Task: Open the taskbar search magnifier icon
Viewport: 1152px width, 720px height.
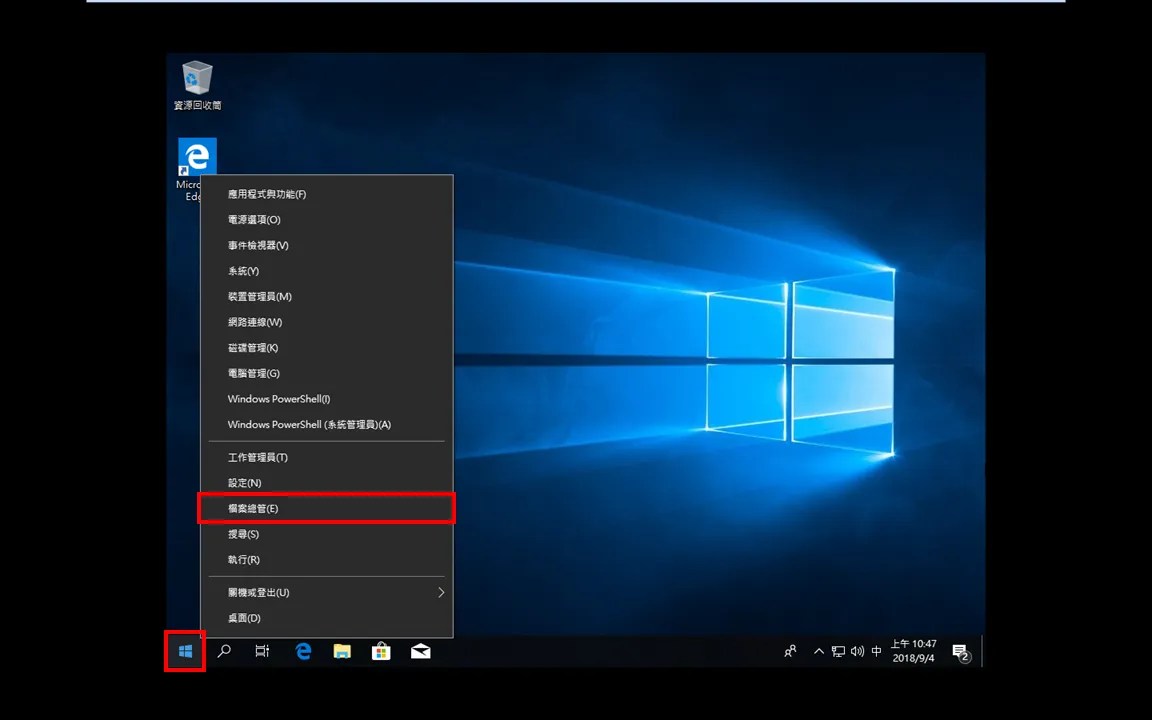Action: point(224,651)
